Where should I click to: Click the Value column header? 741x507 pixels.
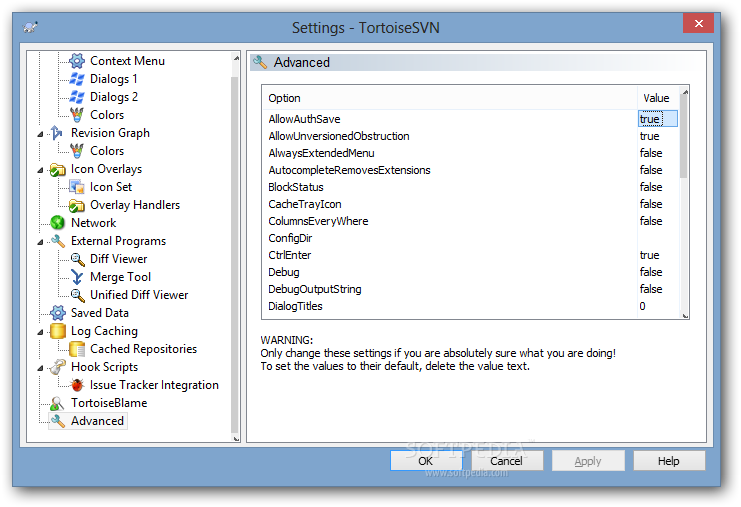tap(658, 98)
